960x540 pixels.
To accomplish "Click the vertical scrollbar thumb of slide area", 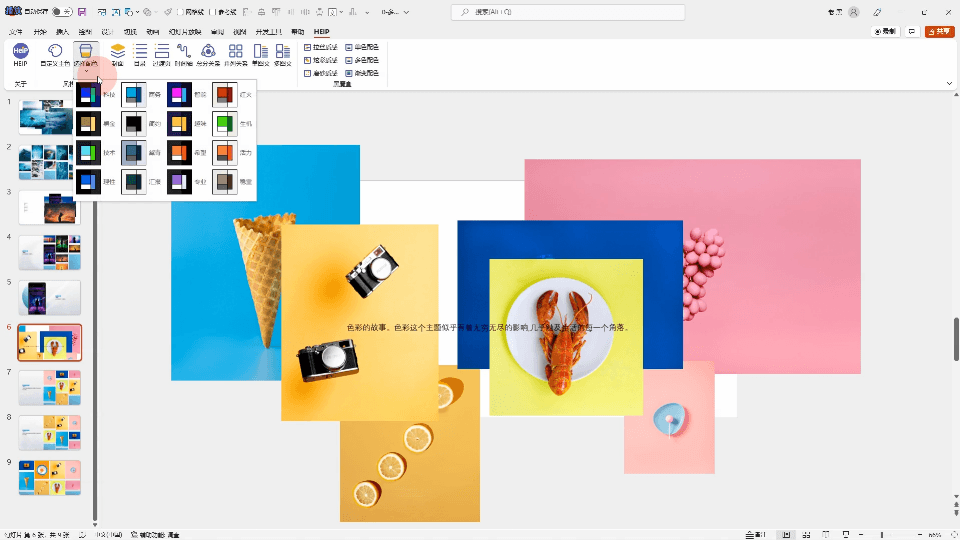I will pos(956,339).
